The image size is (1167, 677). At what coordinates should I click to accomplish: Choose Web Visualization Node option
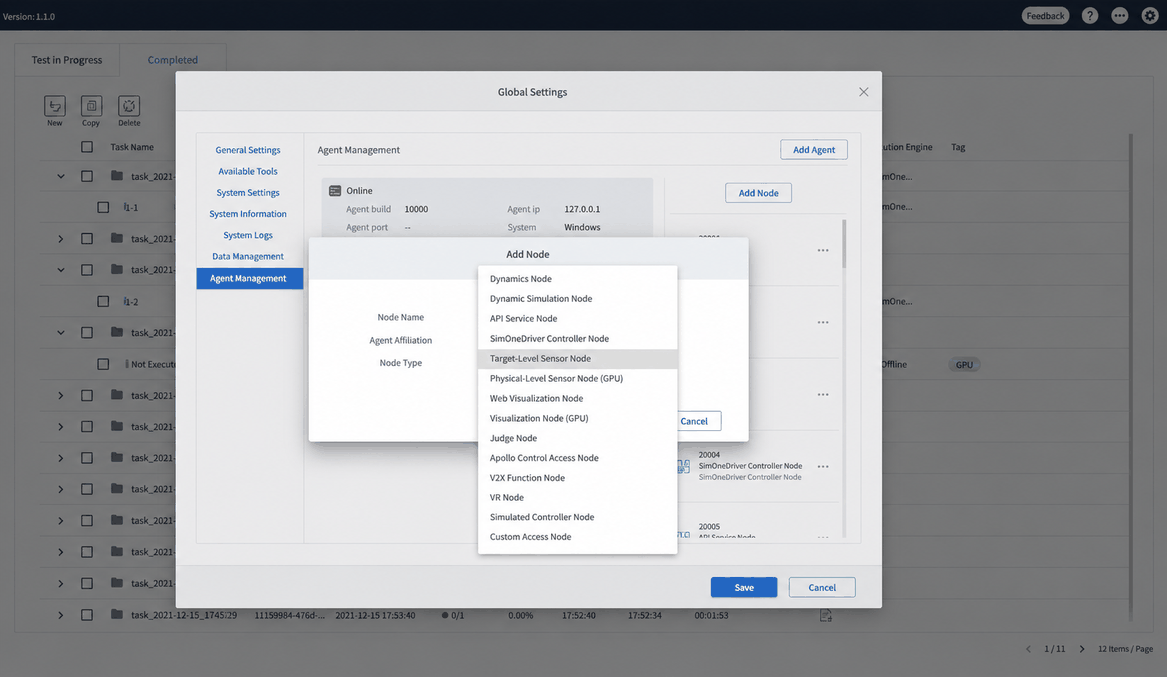coord(578,398)
